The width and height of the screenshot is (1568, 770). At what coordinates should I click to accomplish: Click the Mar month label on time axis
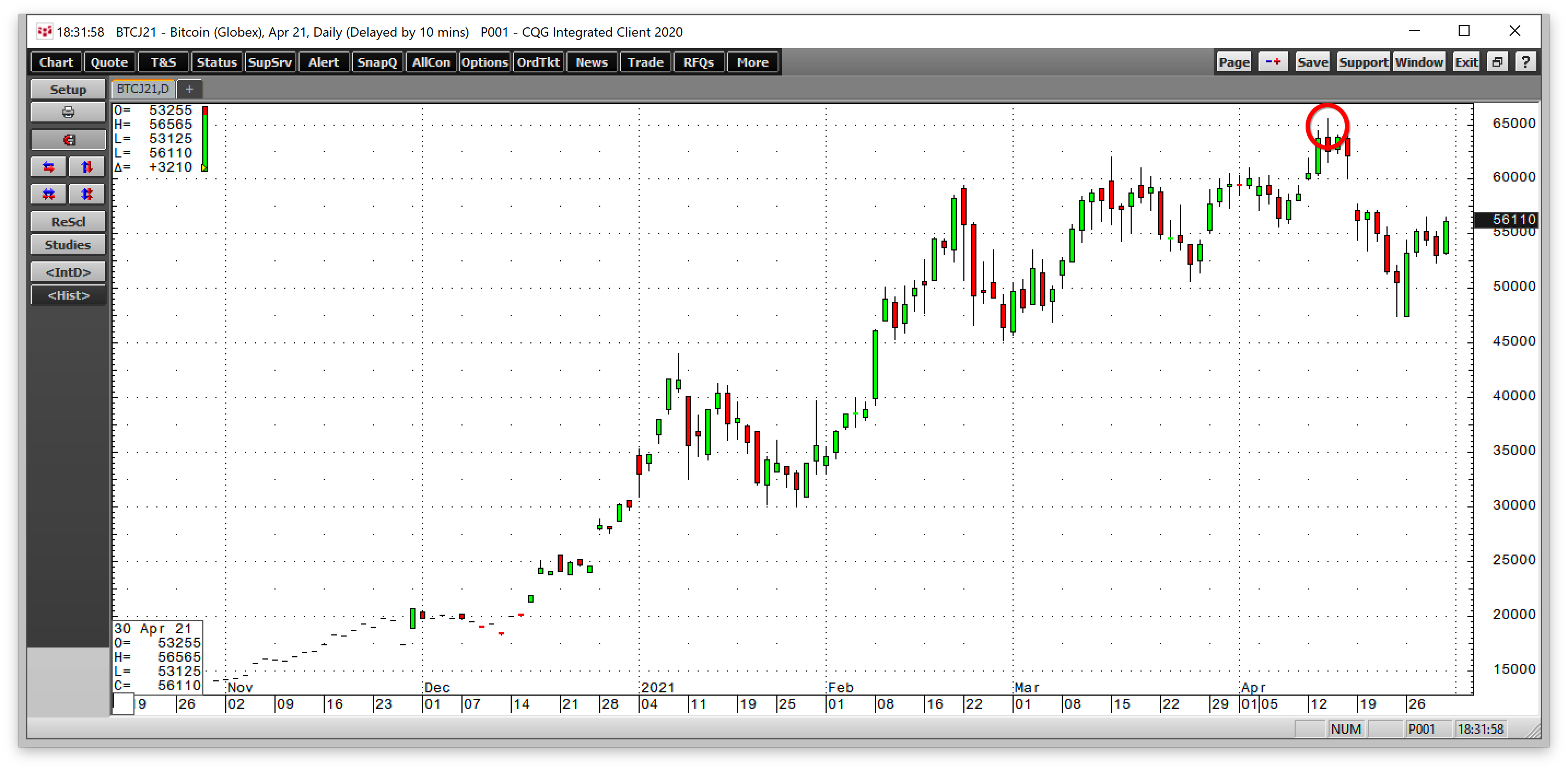tap(1027, 687)
